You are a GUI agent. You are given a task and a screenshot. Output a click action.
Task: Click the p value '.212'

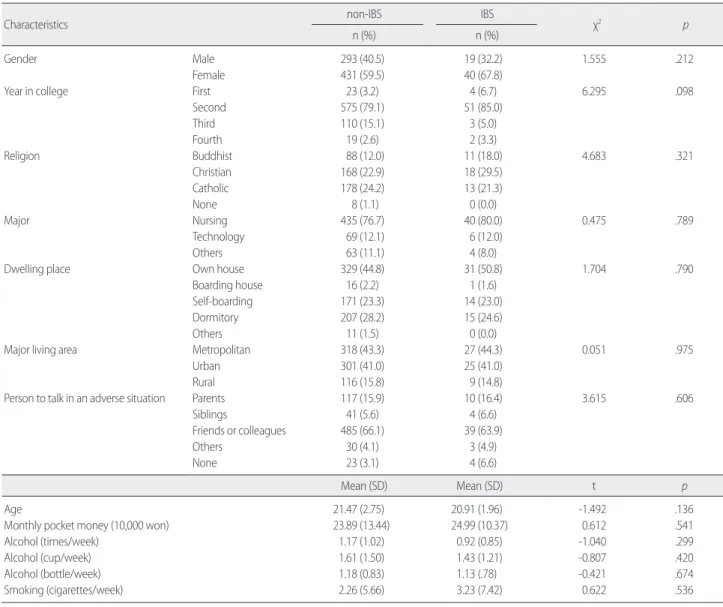683,59
